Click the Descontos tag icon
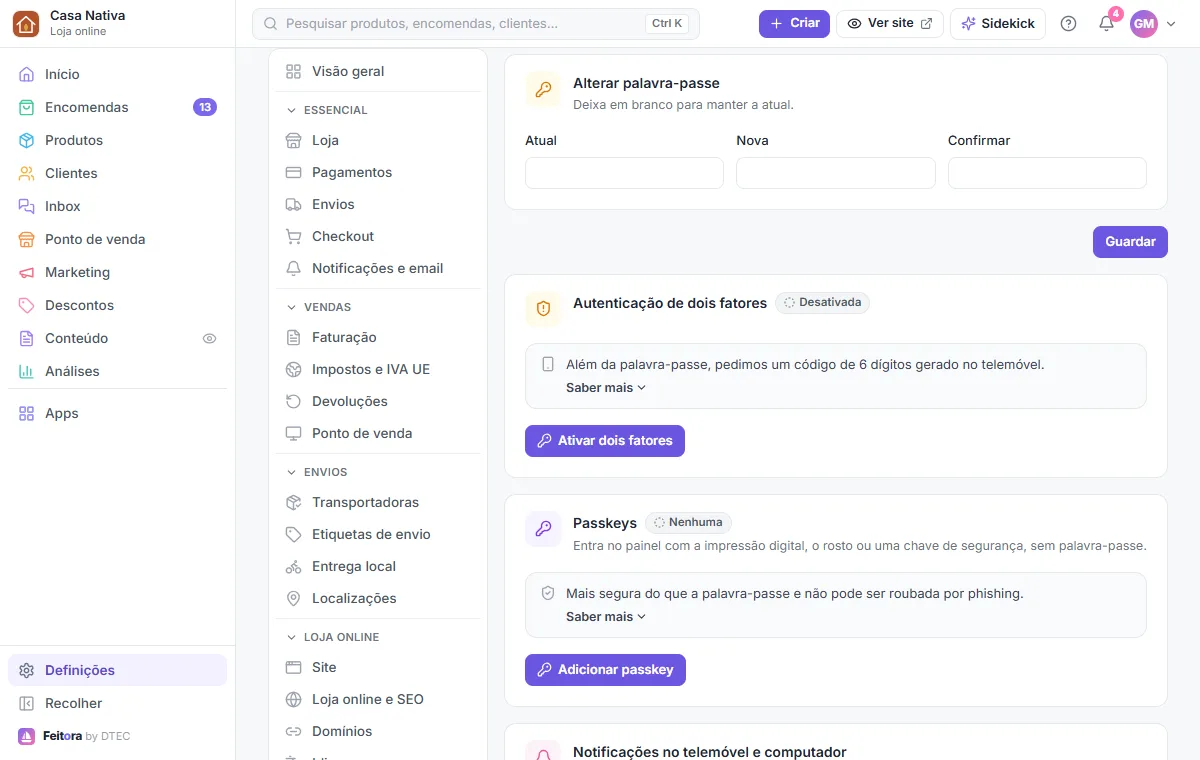1200x760 pixels. 26,305
